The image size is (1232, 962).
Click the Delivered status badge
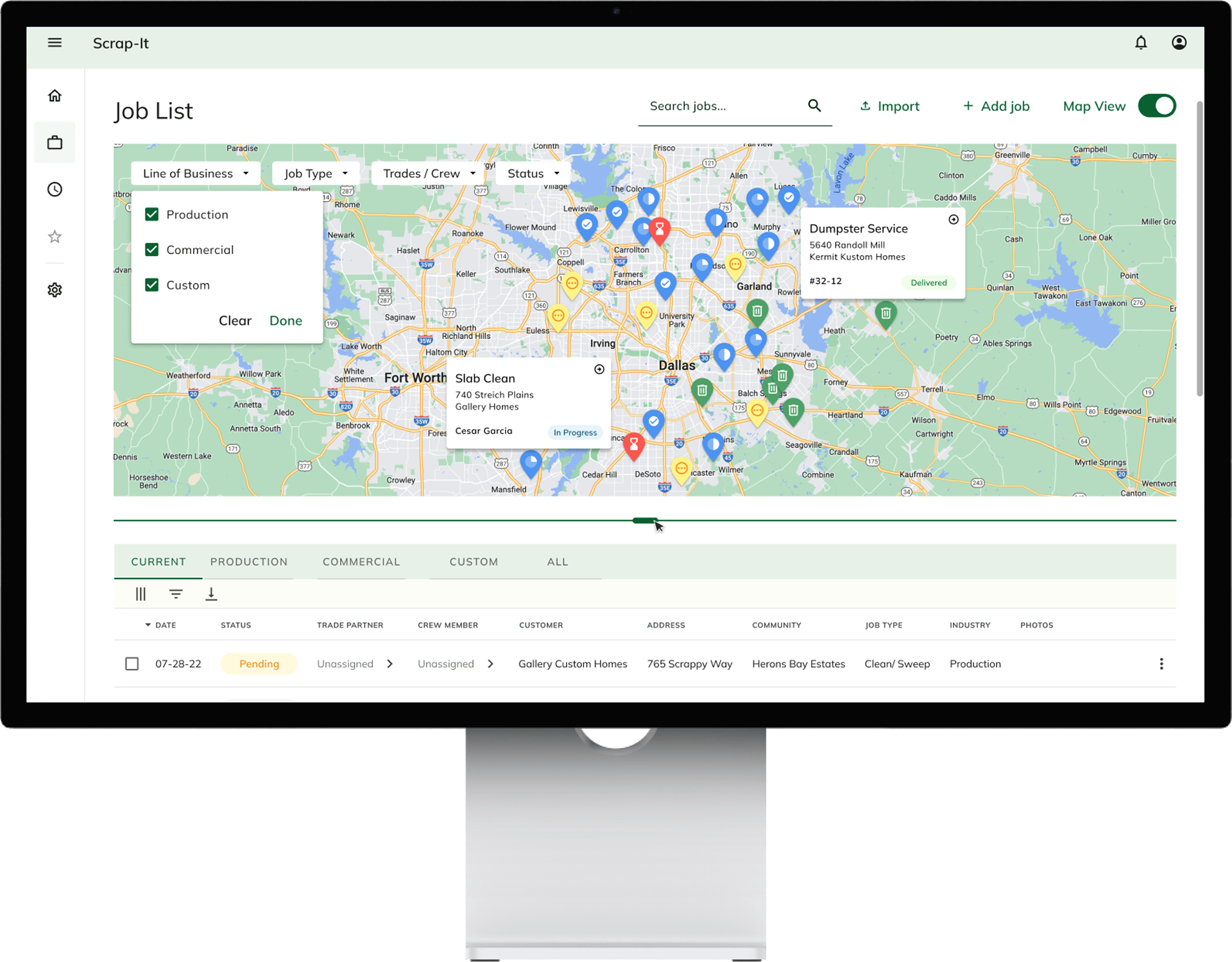pos(928,282)
